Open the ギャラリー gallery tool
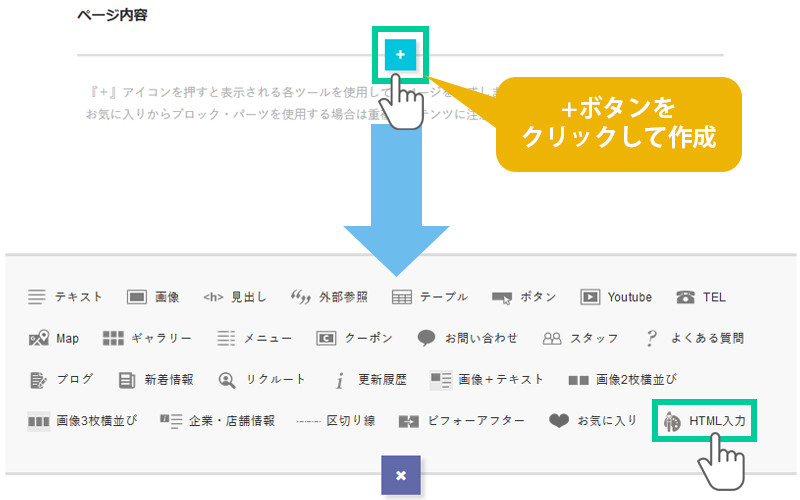The image size is (800, 500). click(x=140, y=338)
